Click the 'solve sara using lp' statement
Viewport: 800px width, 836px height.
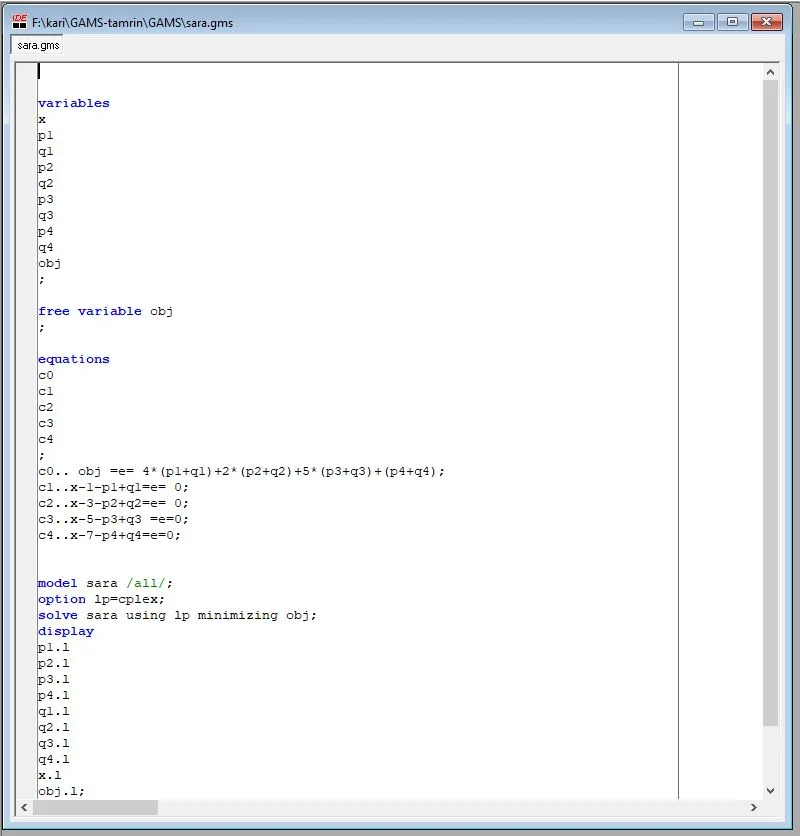(x=176, y=615)
